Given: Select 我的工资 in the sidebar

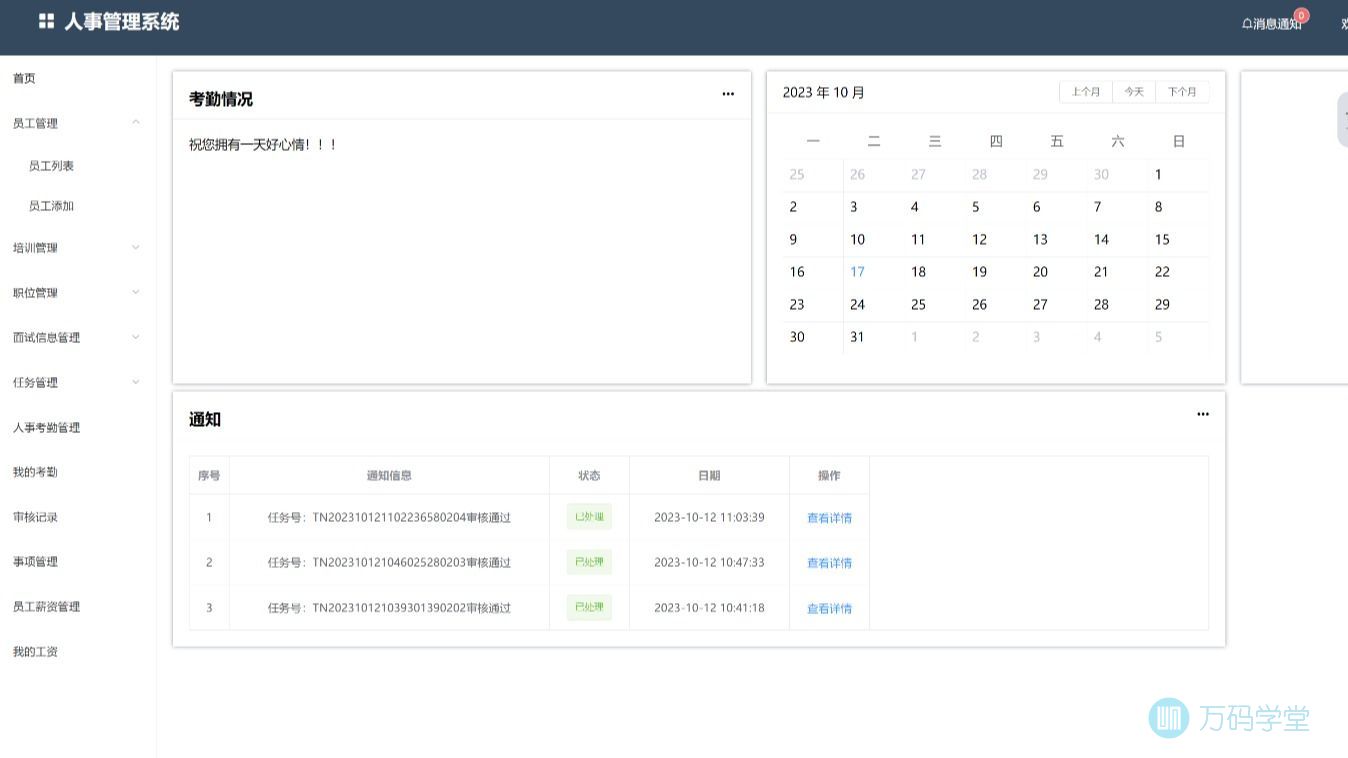Looking at the screenshot, I should [35, 651].
